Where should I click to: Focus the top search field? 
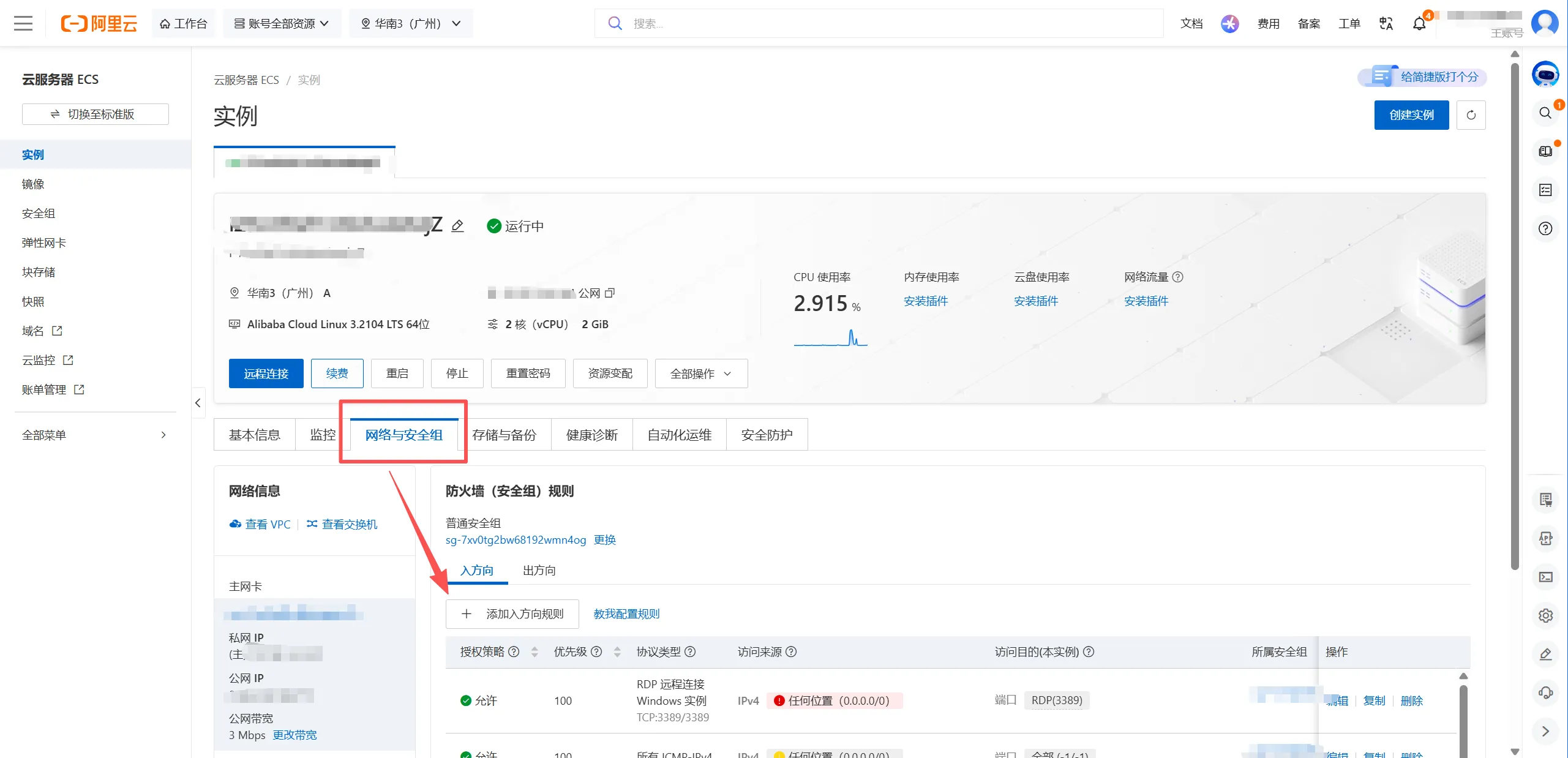(879, 23)
